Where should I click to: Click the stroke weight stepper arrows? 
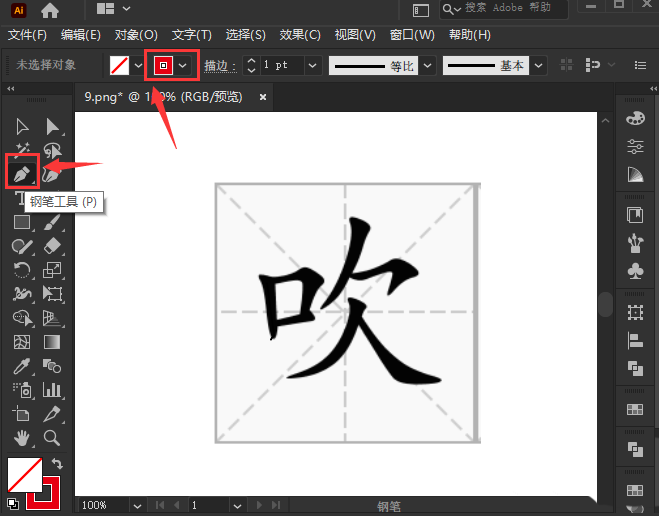coord(251,66)
